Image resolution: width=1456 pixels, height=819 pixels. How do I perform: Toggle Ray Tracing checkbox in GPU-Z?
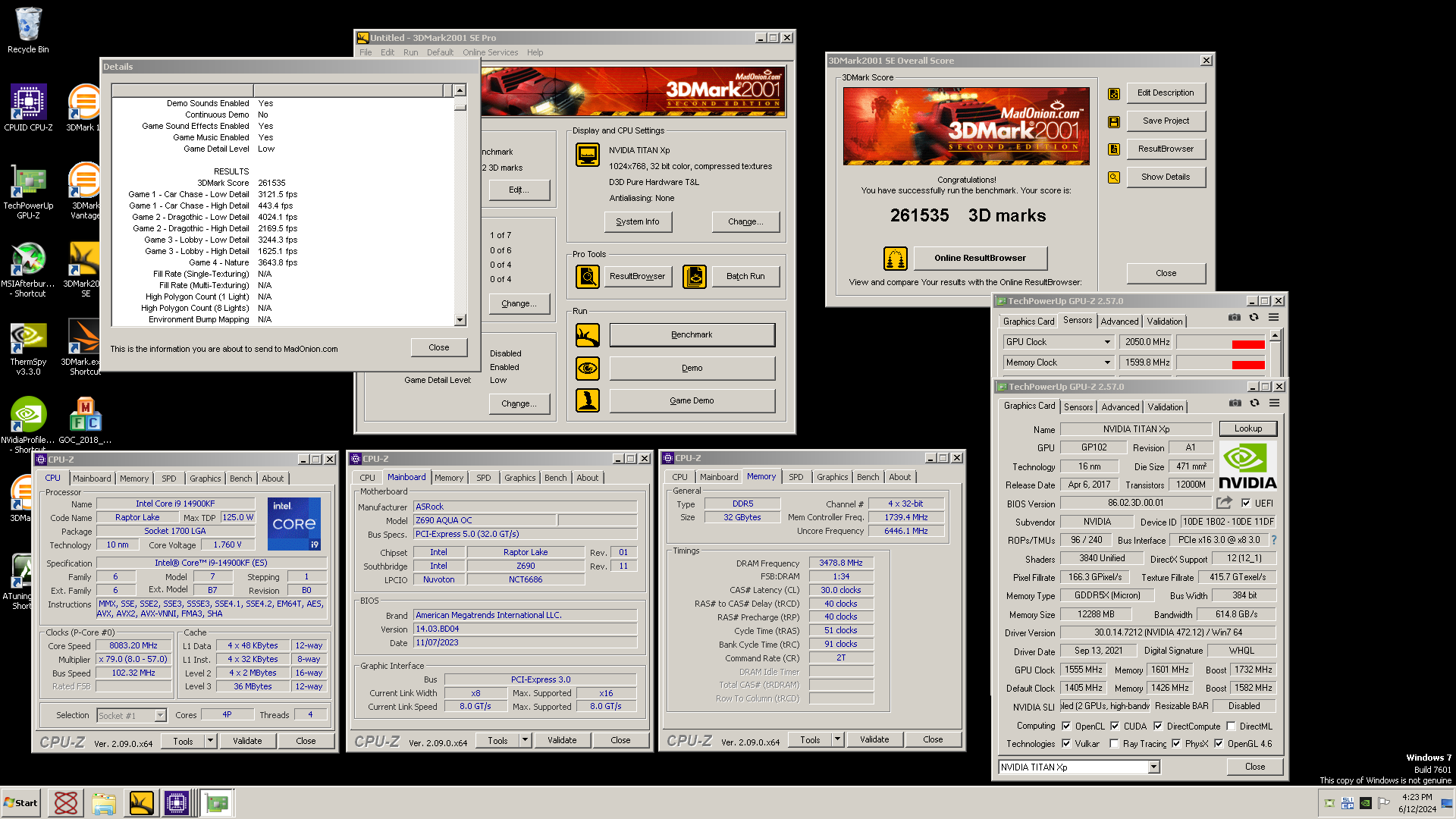point(1114,743)
